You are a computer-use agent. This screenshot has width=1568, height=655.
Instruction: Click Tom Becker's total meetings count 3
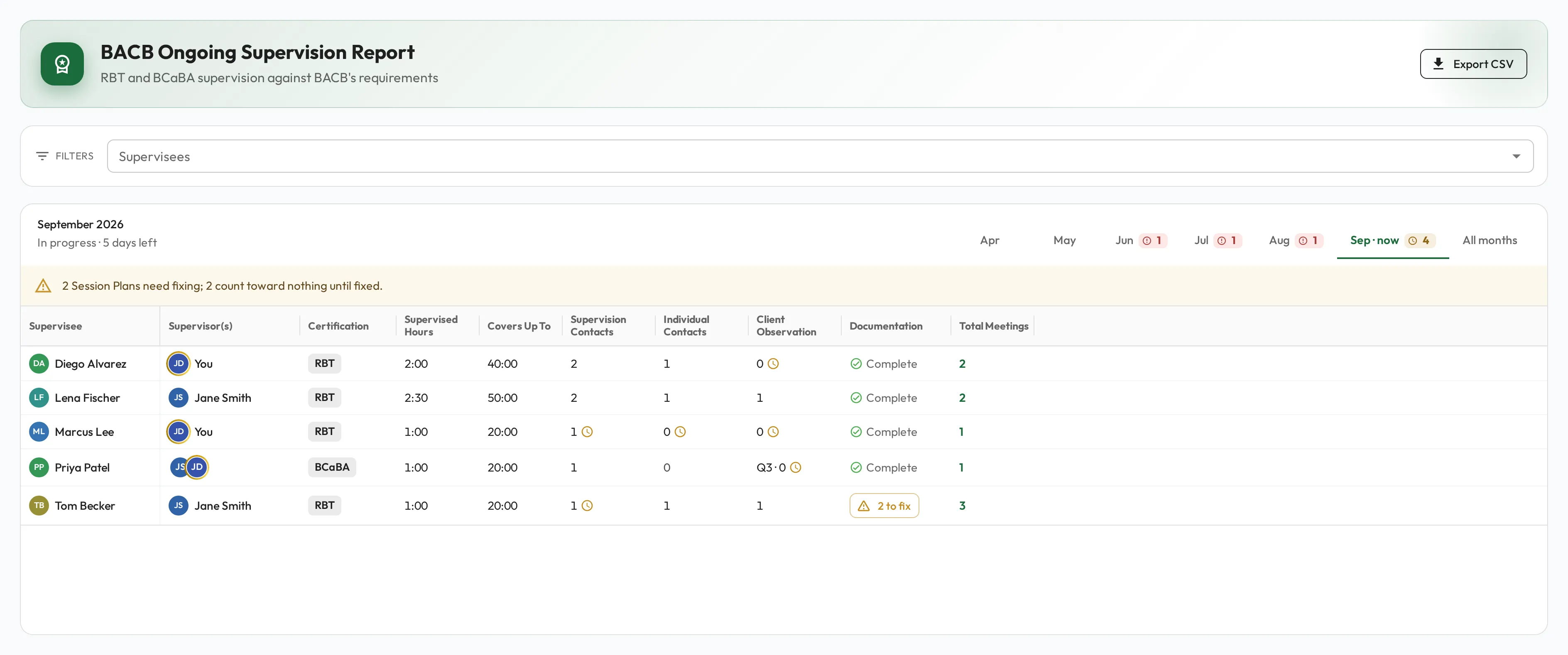click(962, 506)
